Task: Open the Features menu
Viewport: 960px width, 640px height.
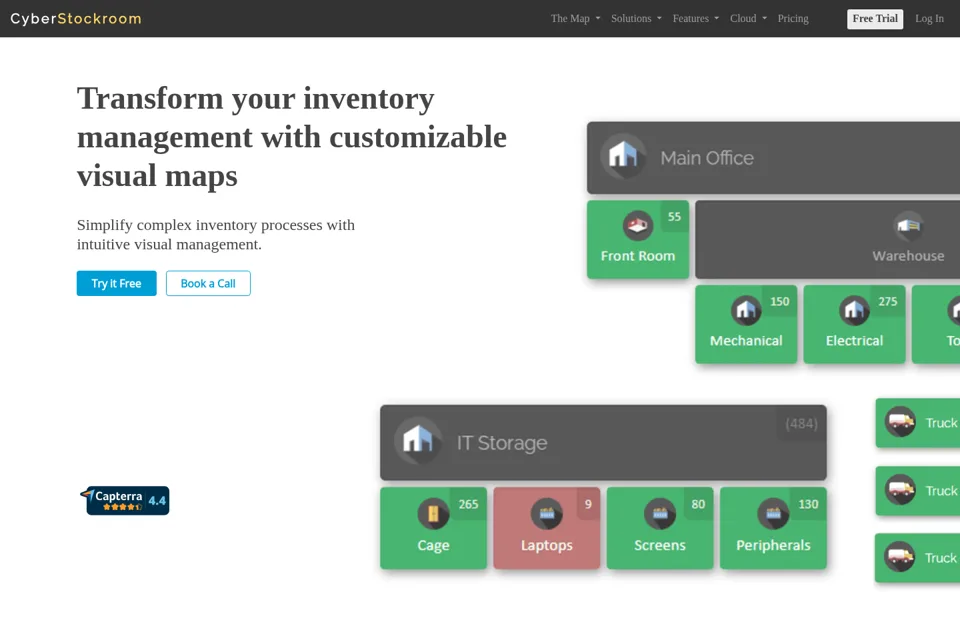Action: (696, 18)
